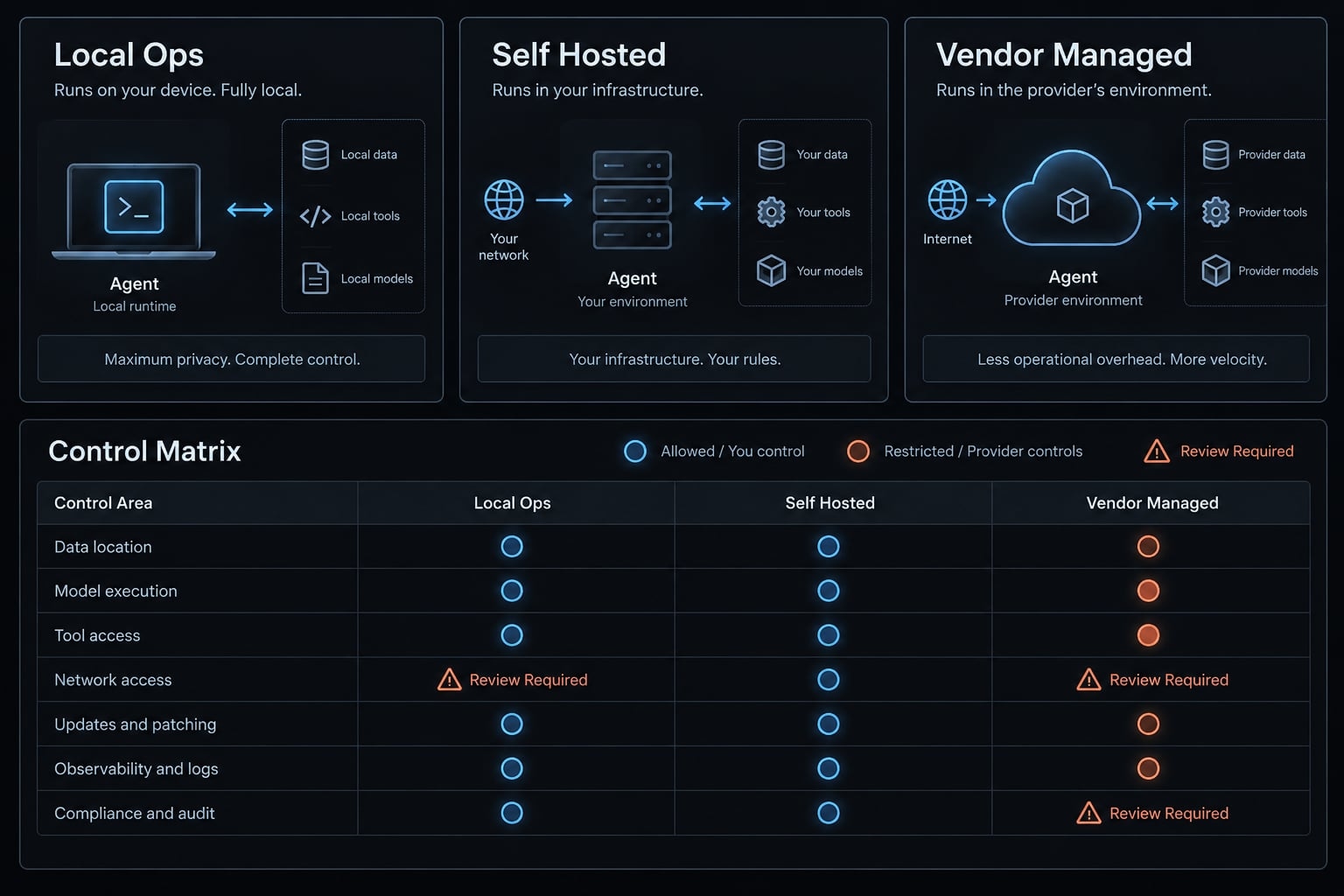Click the "Vendor Managed" column header in the matrix

pos(1152,503)
